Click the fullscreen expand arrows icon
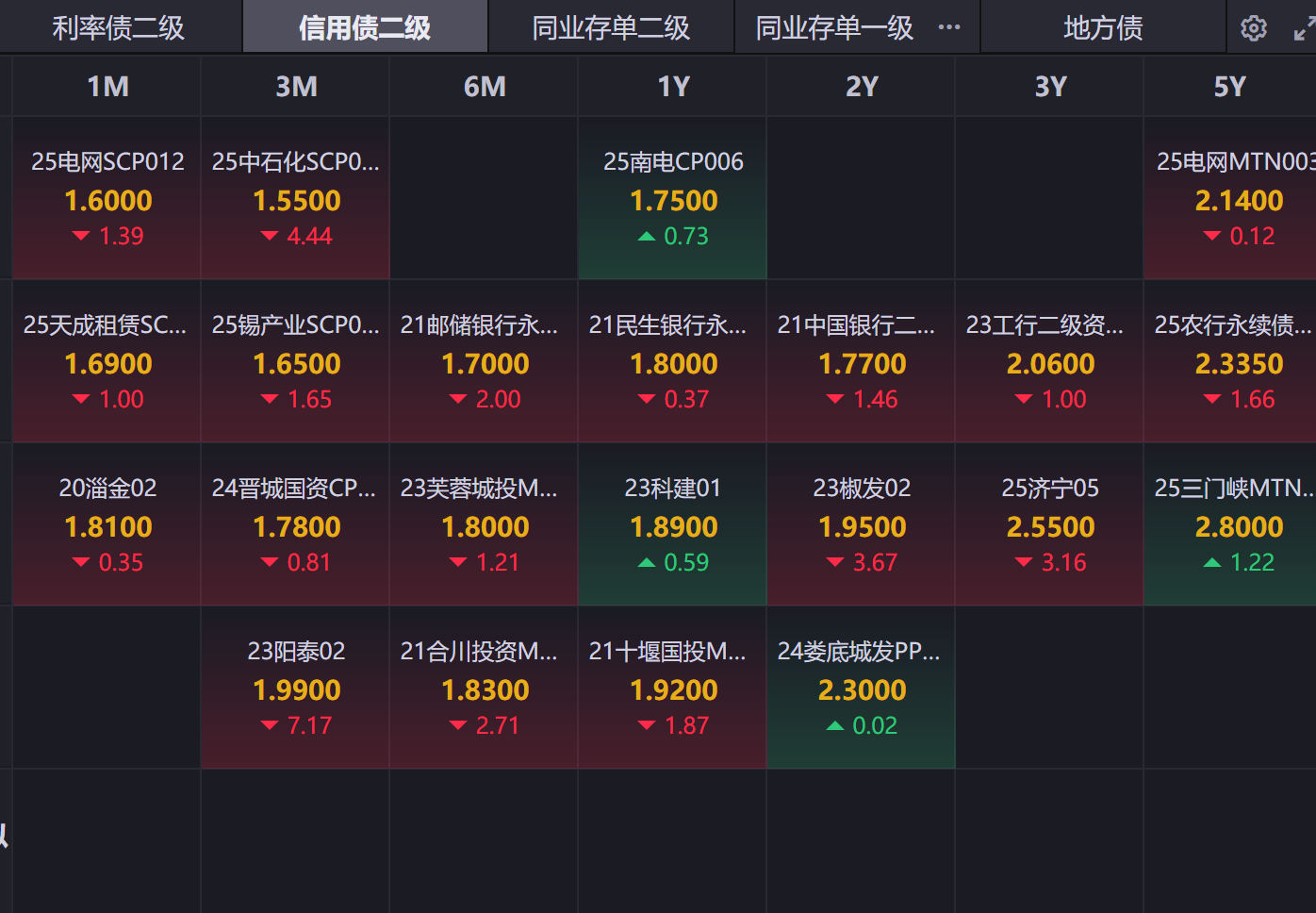 pyautogui.click(x=1303, y=29)
